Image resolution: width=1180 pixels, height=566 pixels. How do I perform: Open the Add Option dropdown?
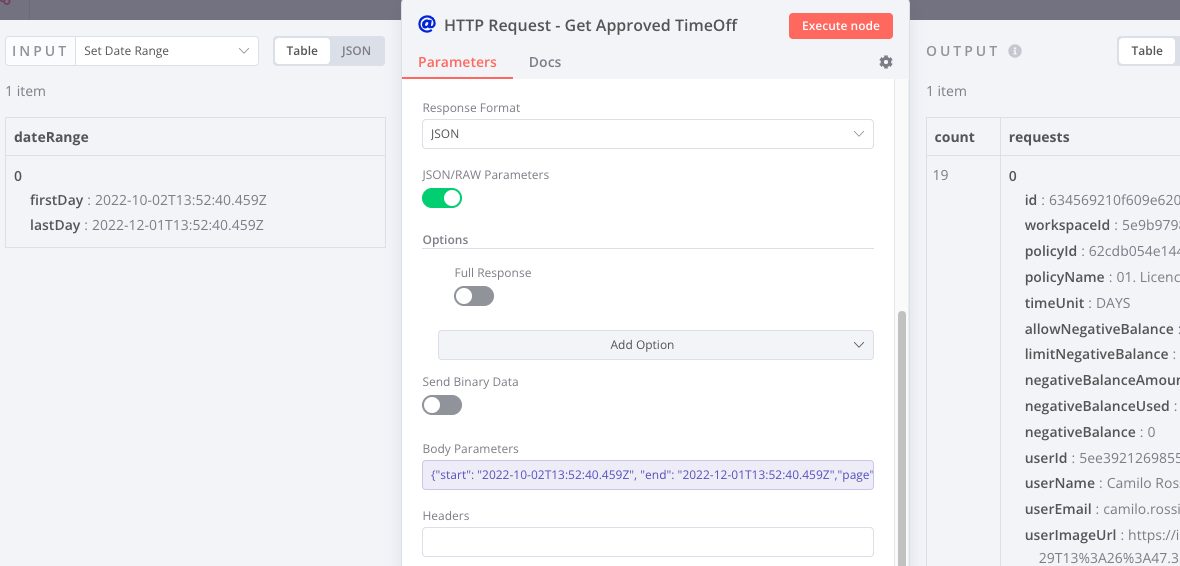(655, 345)
